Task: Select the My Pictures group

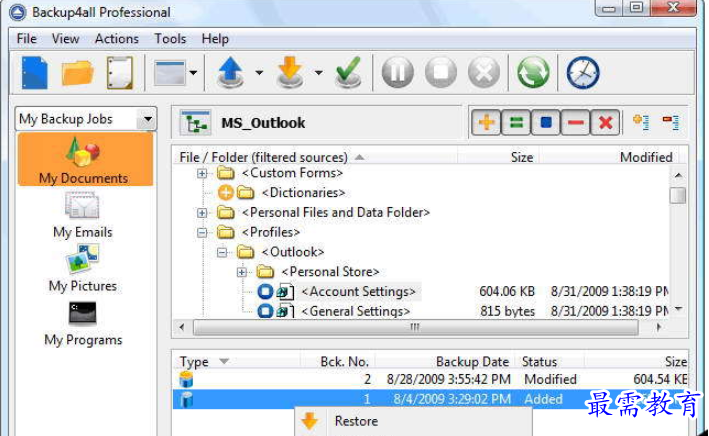Action: [83, 268]
